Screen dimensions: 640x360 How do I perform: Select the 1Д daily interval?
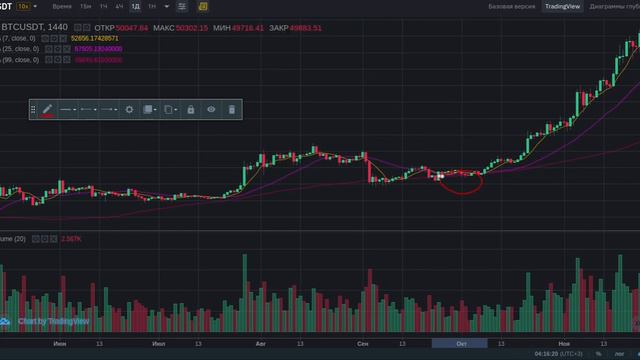136,7
